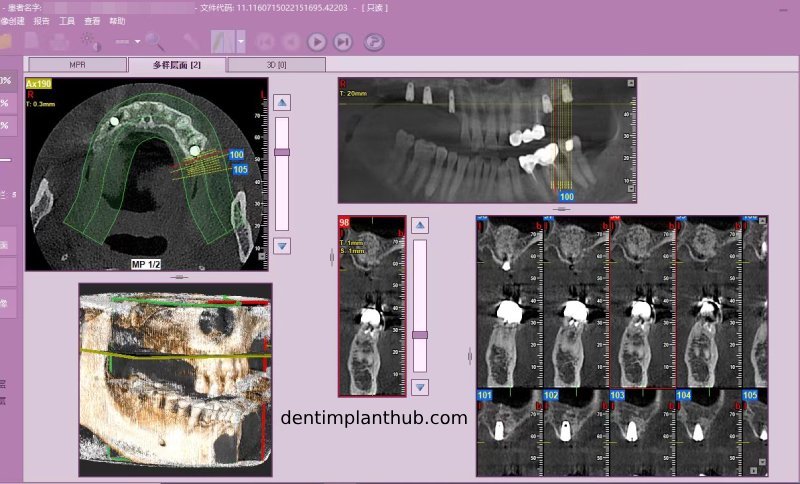Click the 3D rendered jaw view
The width and height of the screenshot is (800, 484).
(x=176, y=380)
